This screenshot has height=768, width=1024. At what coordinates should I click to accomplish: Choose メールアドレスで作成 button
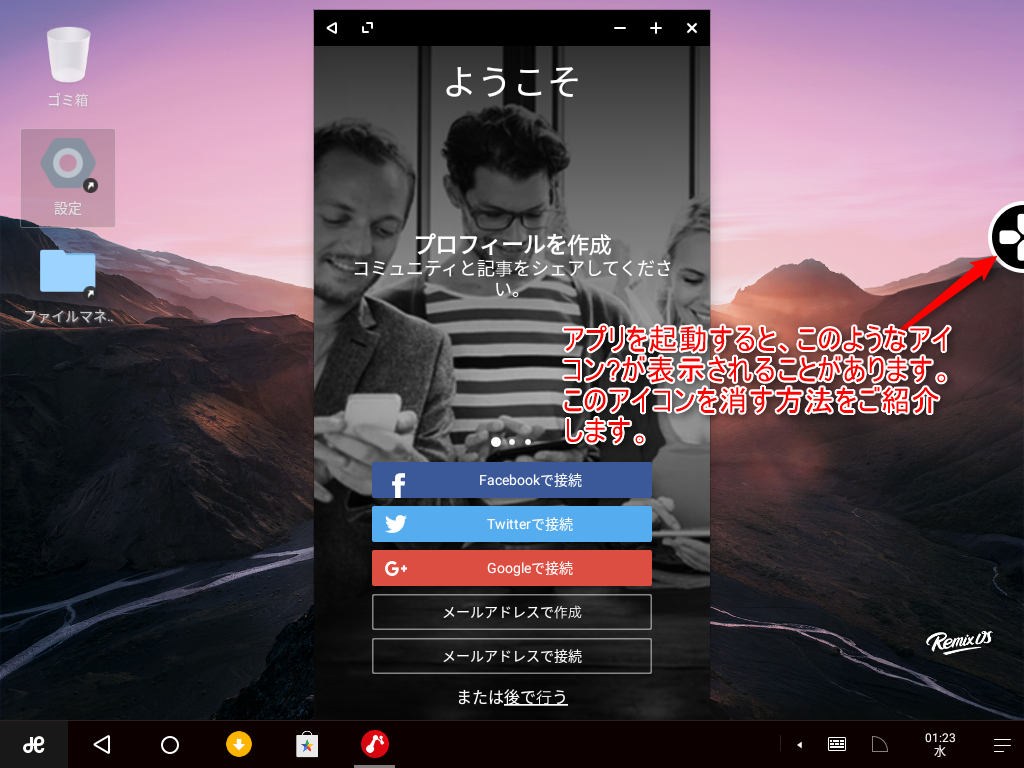tap(512, 612)
